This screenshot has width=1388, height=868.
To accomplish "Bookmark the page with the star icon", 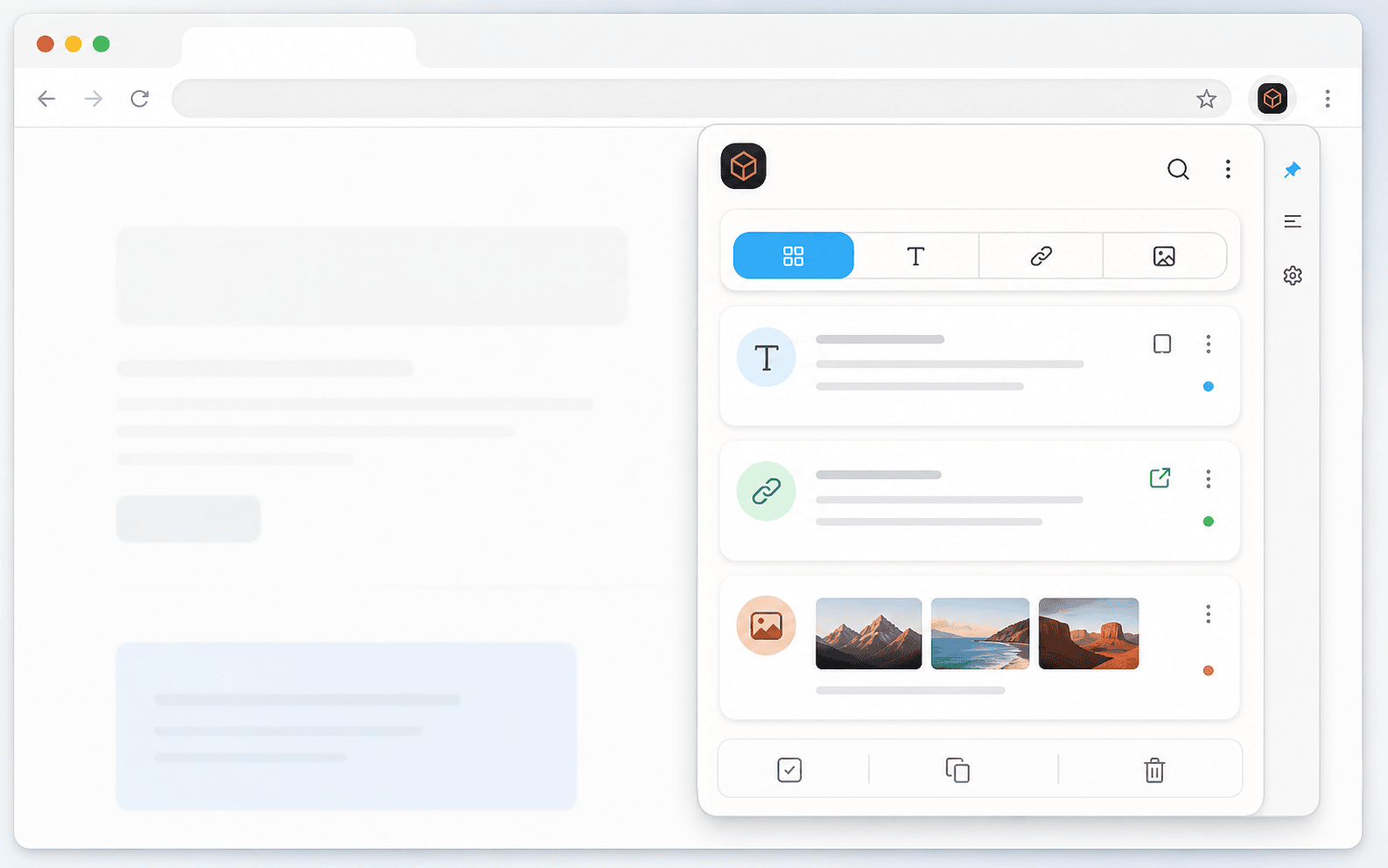I will pyautogui.click(x=1207, y=99).
